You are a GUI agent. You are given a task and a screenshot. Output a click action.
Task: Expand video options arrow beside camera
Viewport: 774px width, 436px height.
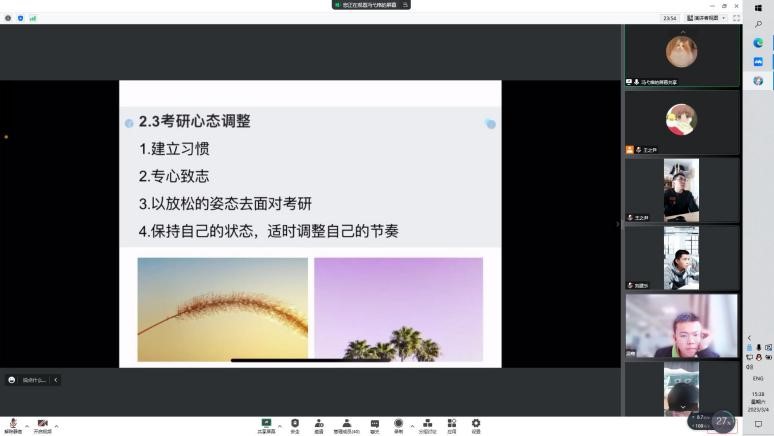57,426
